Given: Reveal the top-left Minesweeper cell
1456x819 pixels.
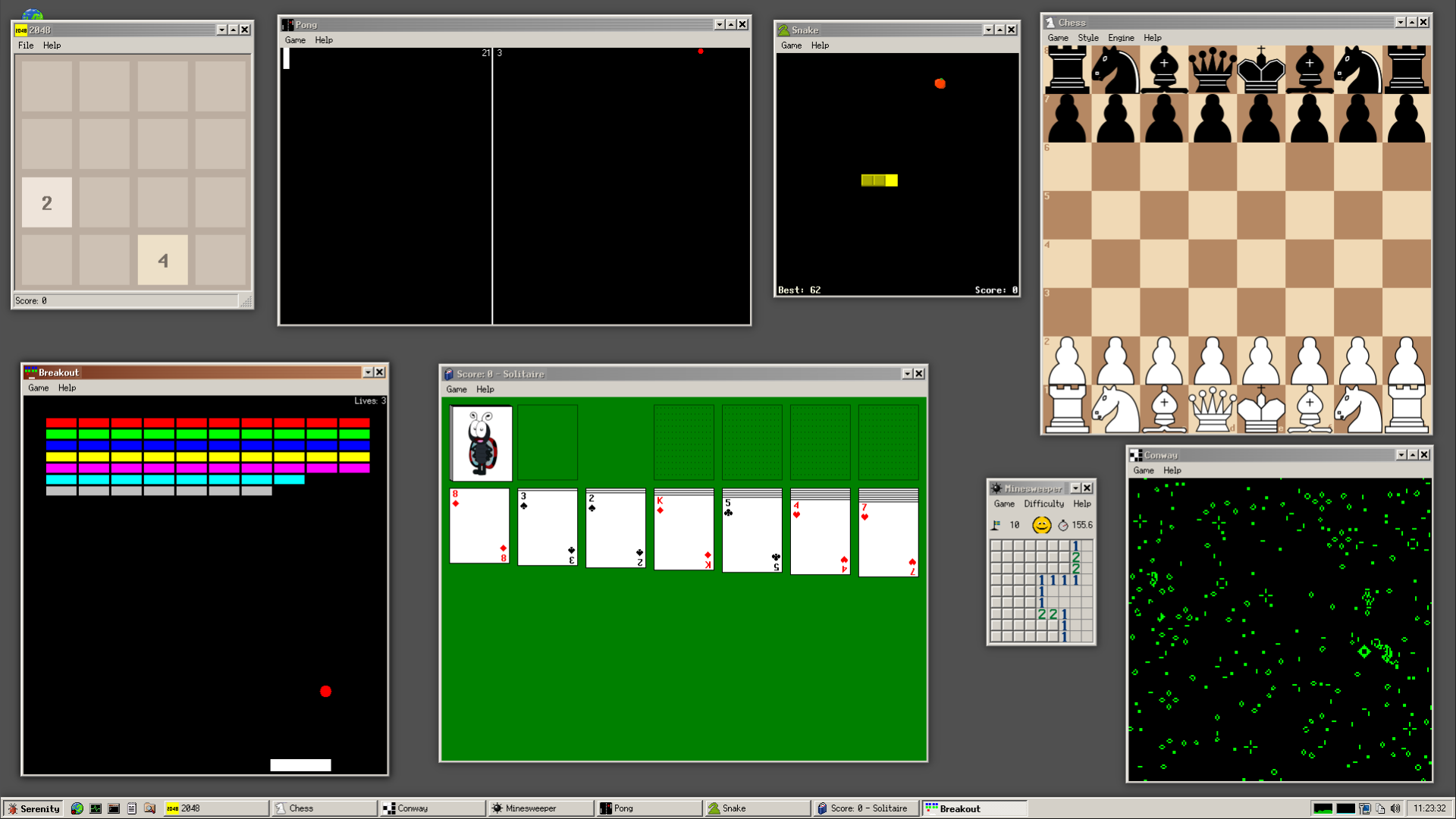Looking at the screenshot, I should pyautogui.click(x=996, y=546).
